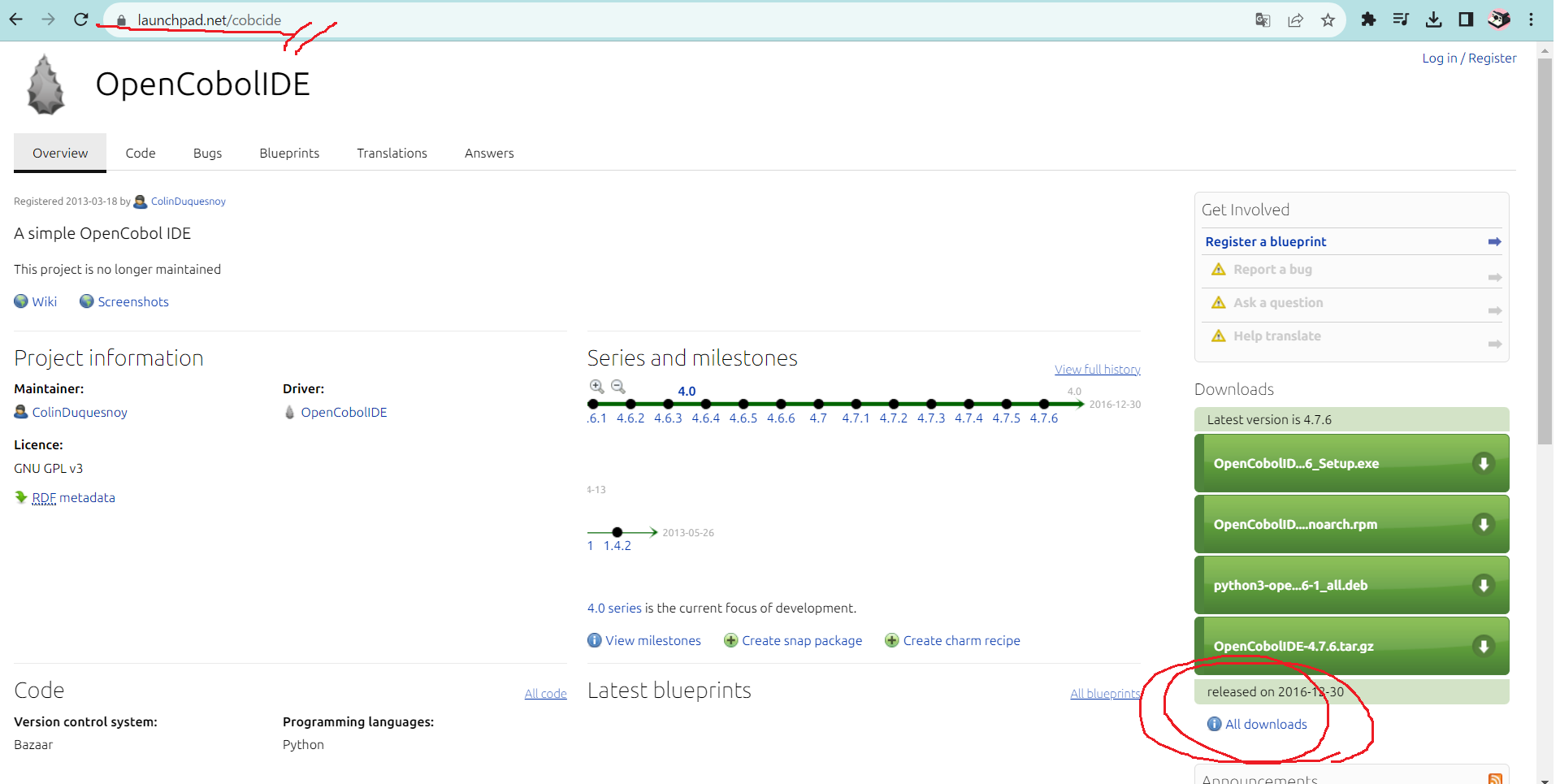Open the translate page icon

(1263, 20)
